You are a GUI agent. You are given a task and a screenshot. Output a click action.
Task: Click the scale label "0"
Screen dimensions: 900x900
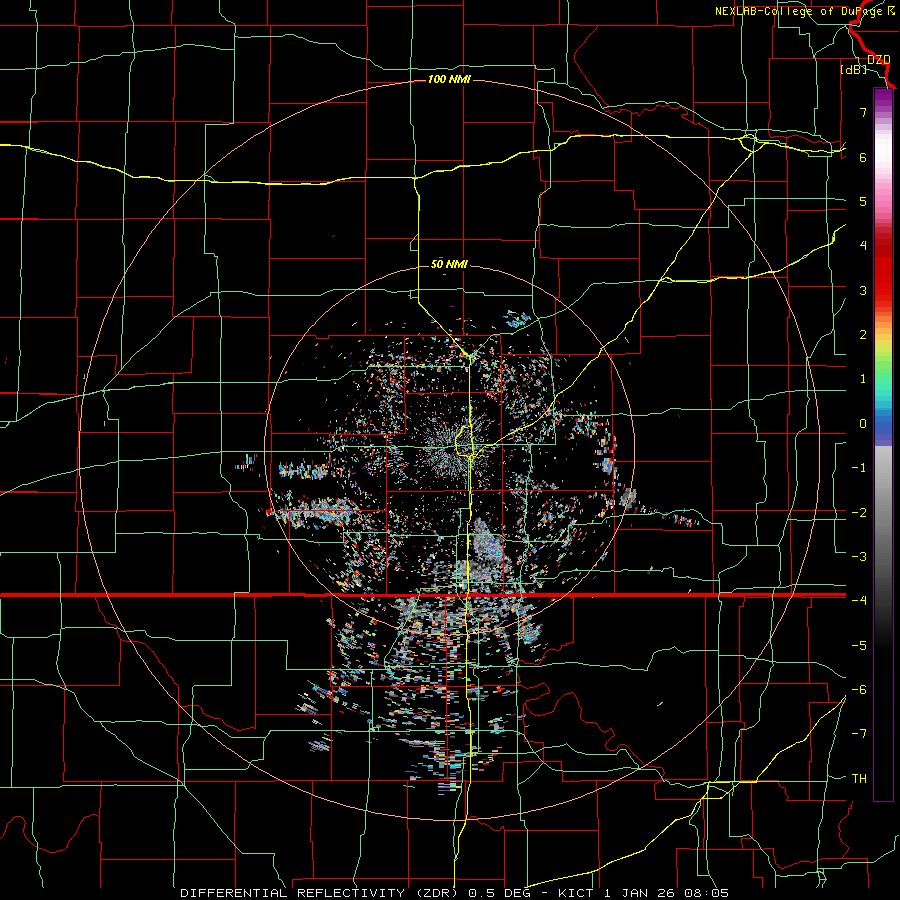click(863, 423)
